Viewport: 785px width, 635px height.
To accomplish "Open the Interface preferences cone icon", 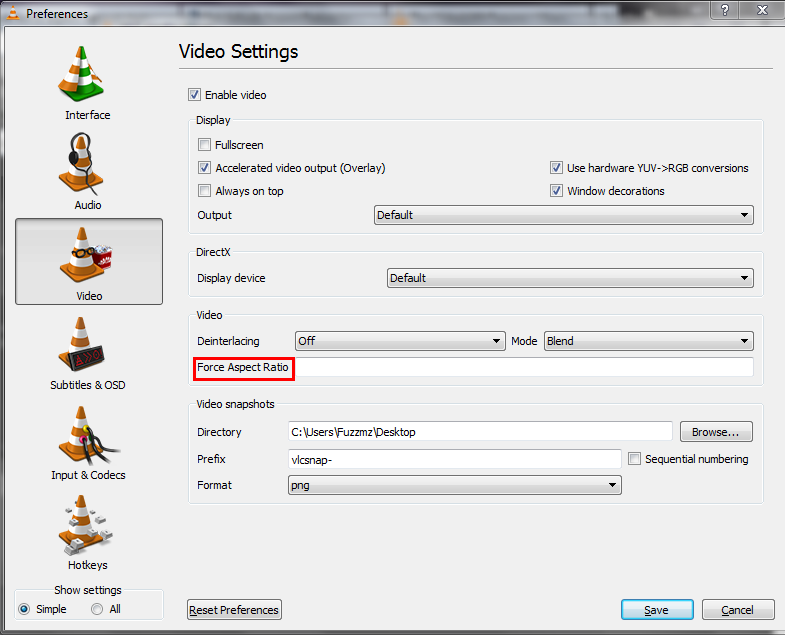I will click(x=81, y=74).
